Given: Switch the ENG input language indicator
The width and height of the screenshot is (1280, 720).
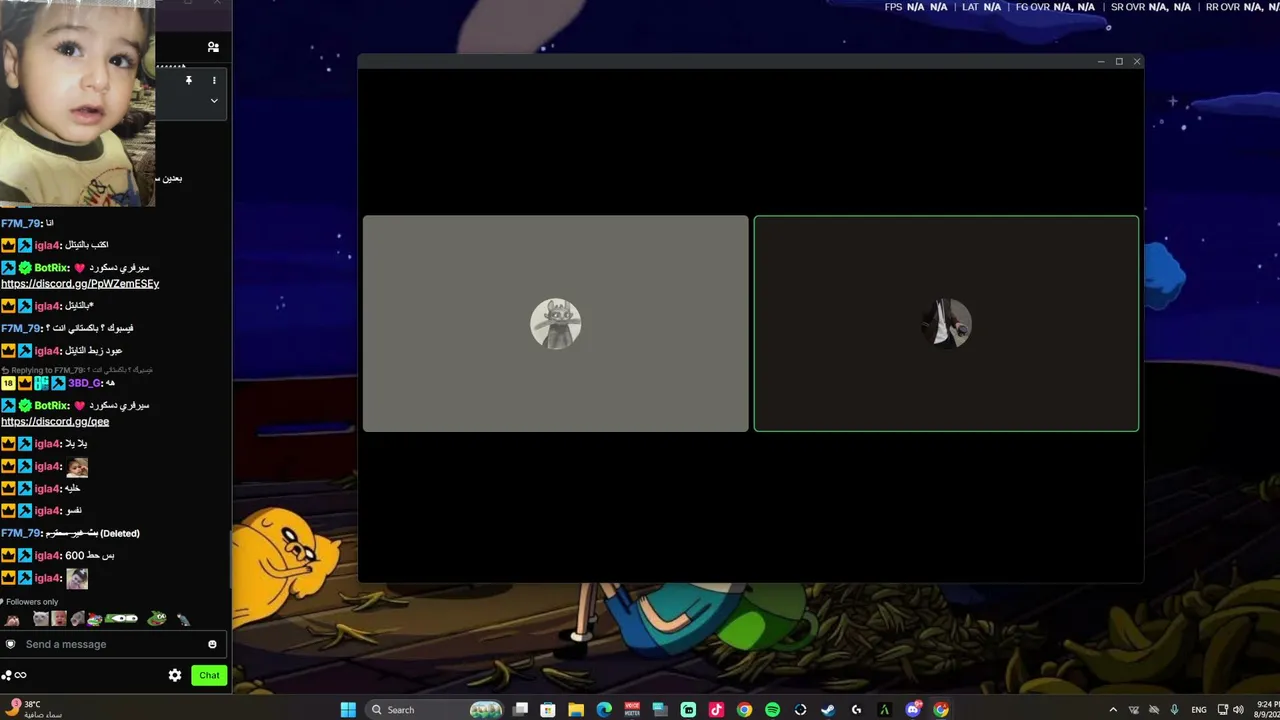Looking at the screenshot, I should click(1199, 710).
